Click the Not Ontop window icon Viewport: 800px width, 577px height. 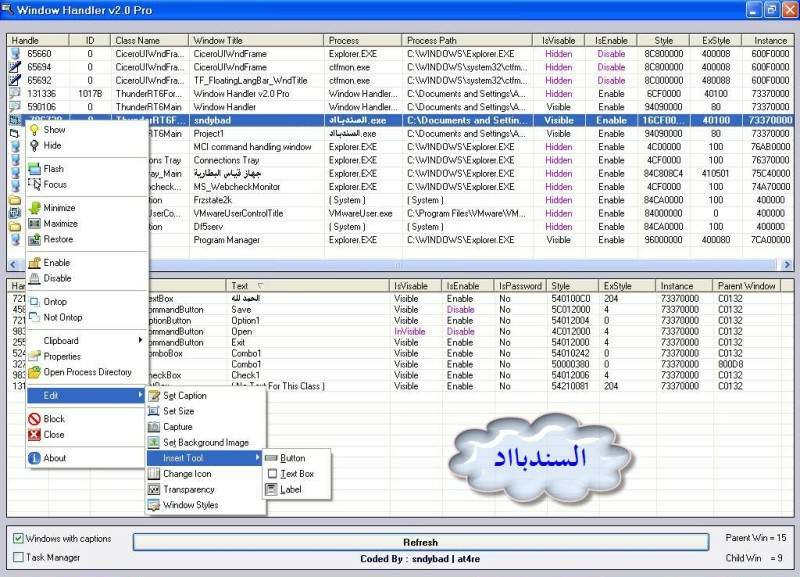point(34,317)
